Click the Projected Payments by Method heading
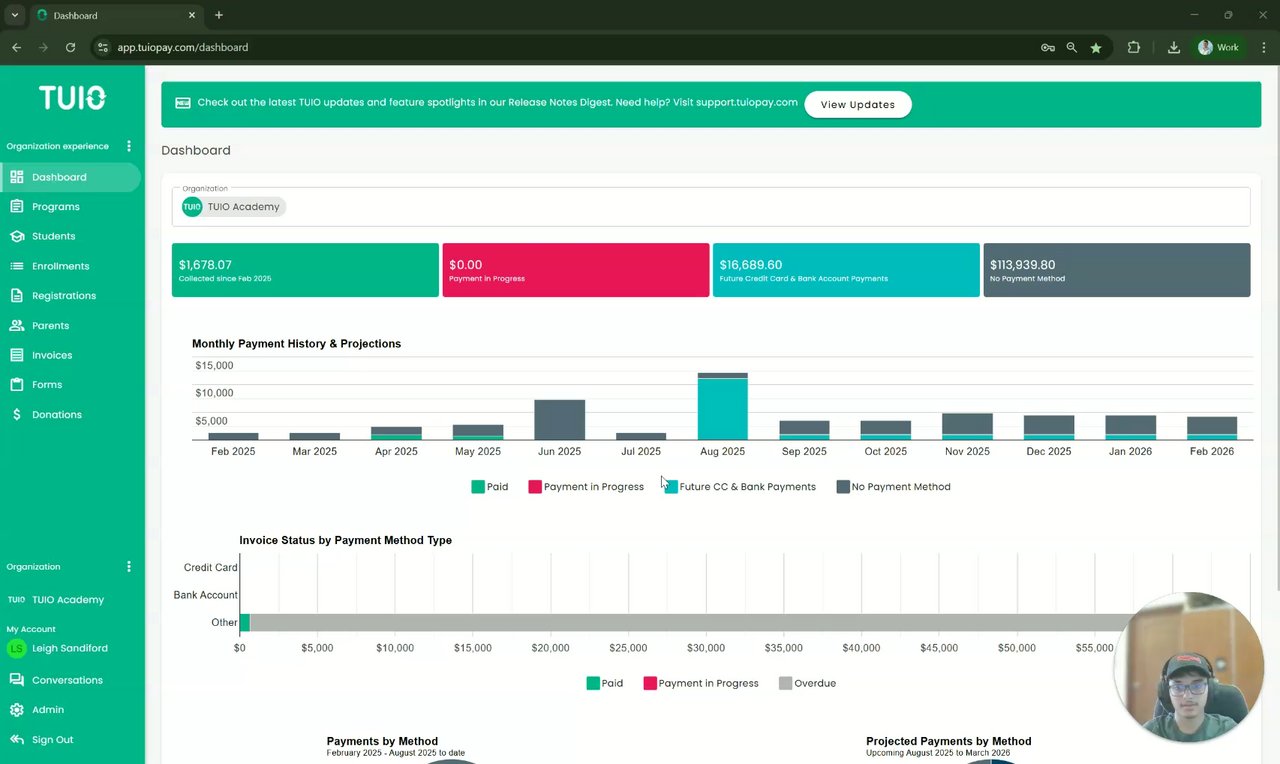 point(949,742)
